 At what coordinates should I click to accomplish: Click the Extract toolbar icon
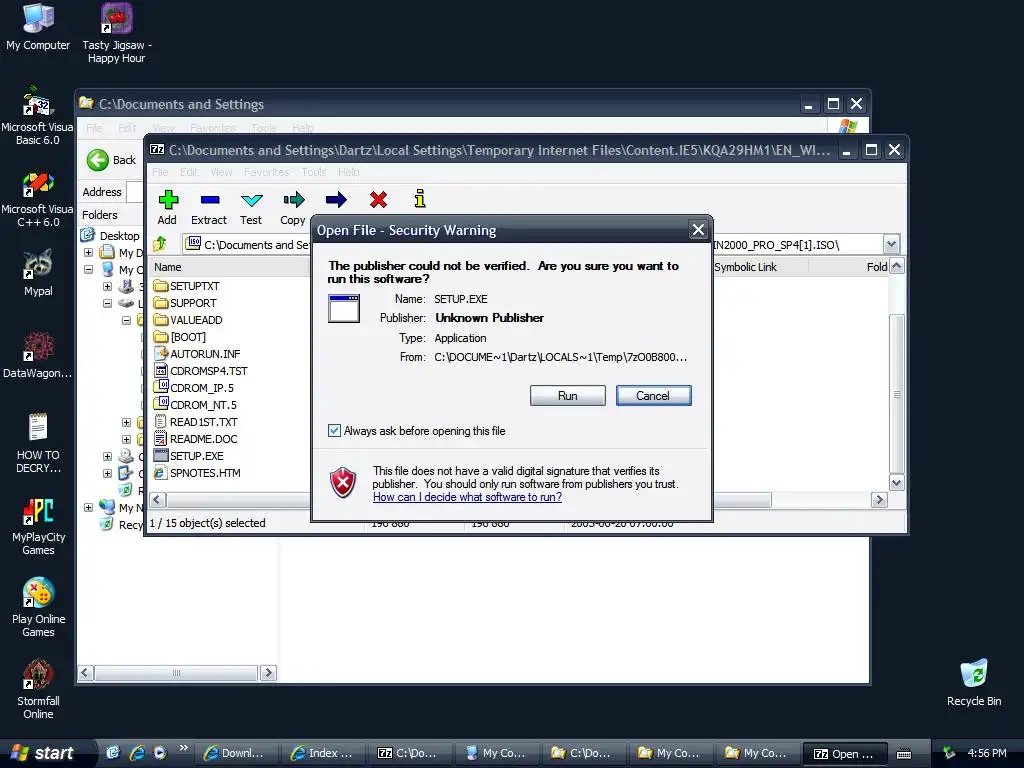(x=210, y=200)
